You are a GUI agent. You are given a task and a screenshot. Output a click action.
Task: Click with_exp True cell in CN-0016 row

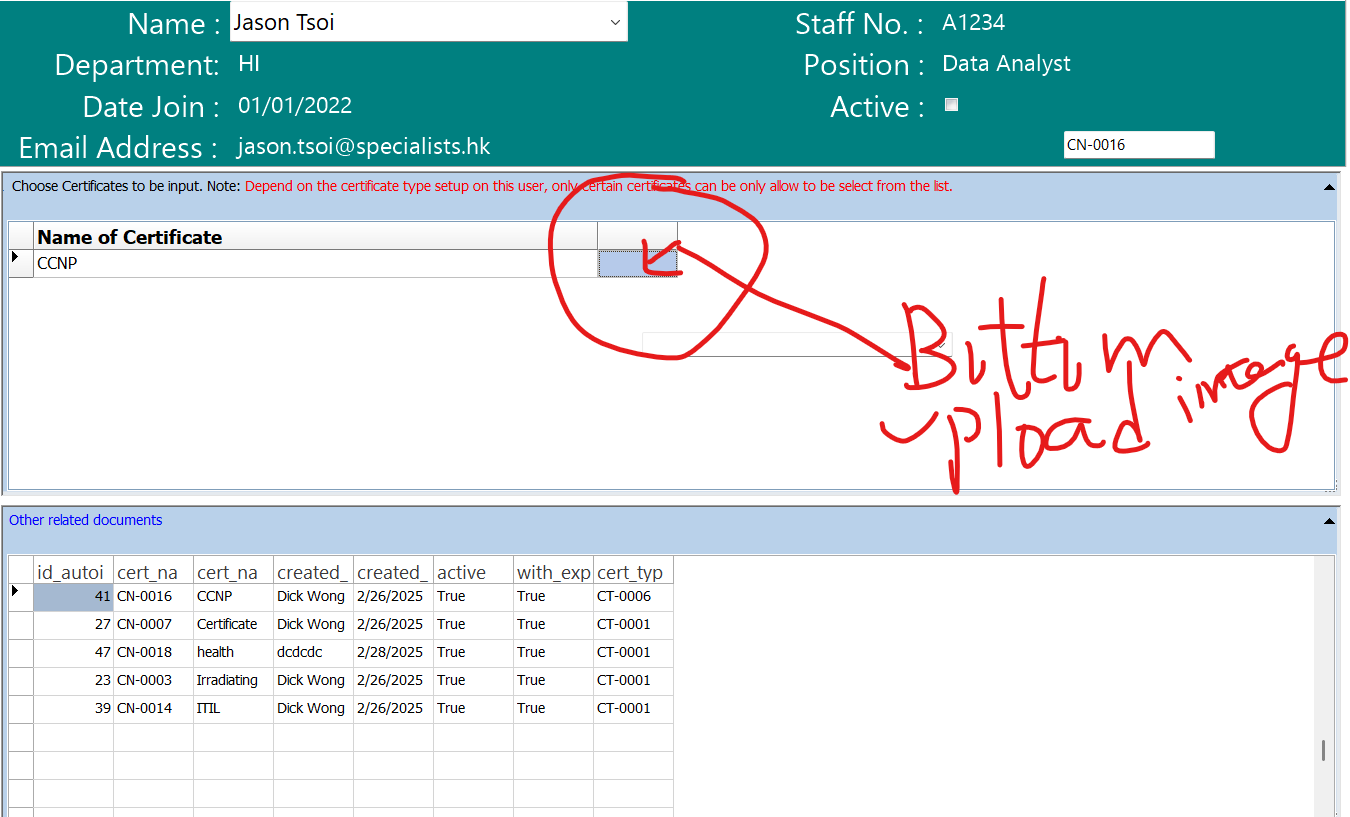point(553,597)
